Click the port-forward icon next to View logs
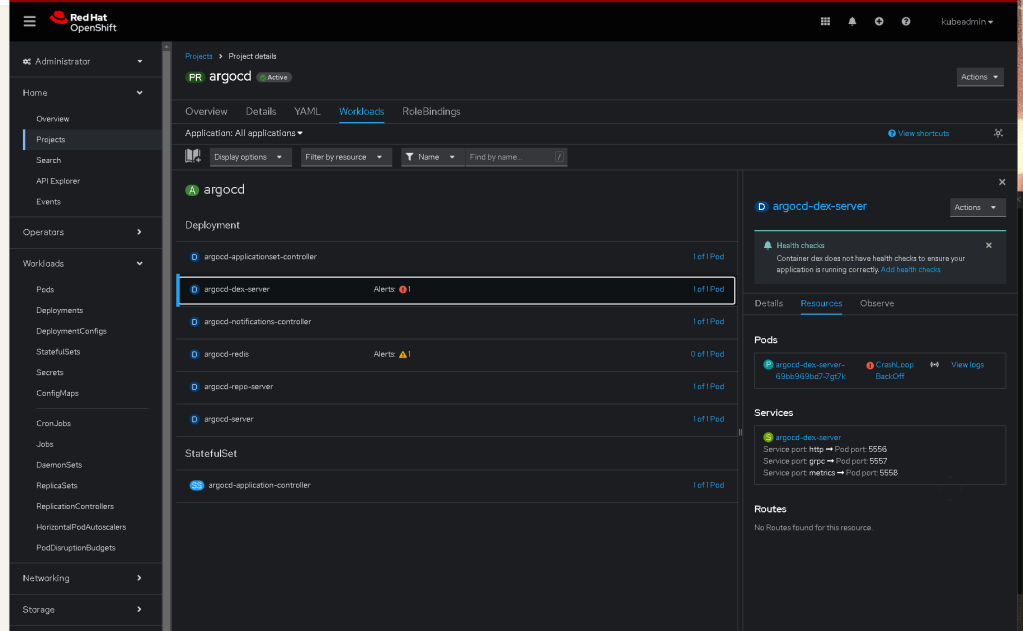Image resolution: width=1023 pixels, height=631 pixels. pyautogui.click(x=934, y=365)
